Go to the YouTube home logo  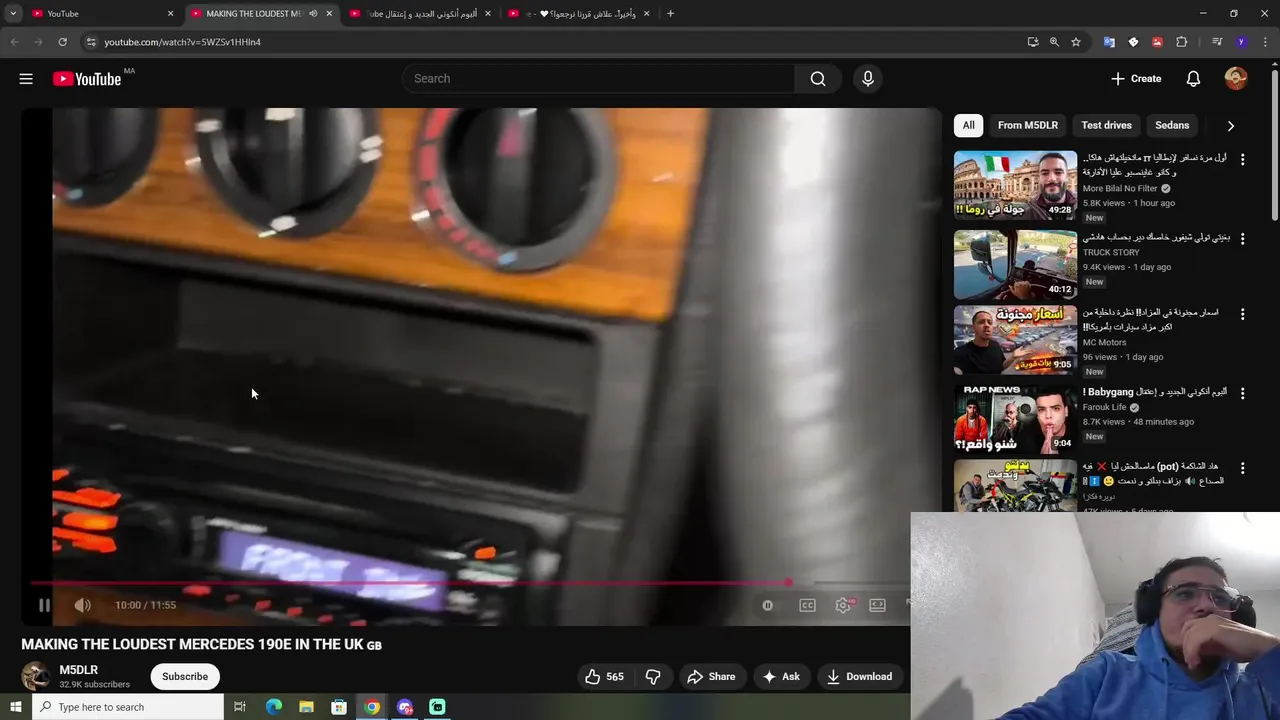point(87,79)
